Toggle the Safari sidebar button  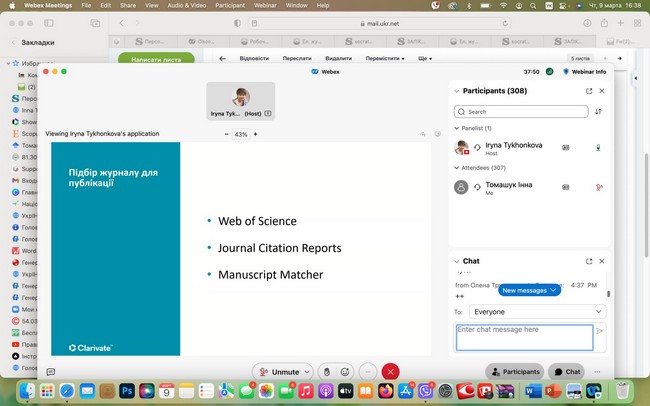[x=49, y=23]
